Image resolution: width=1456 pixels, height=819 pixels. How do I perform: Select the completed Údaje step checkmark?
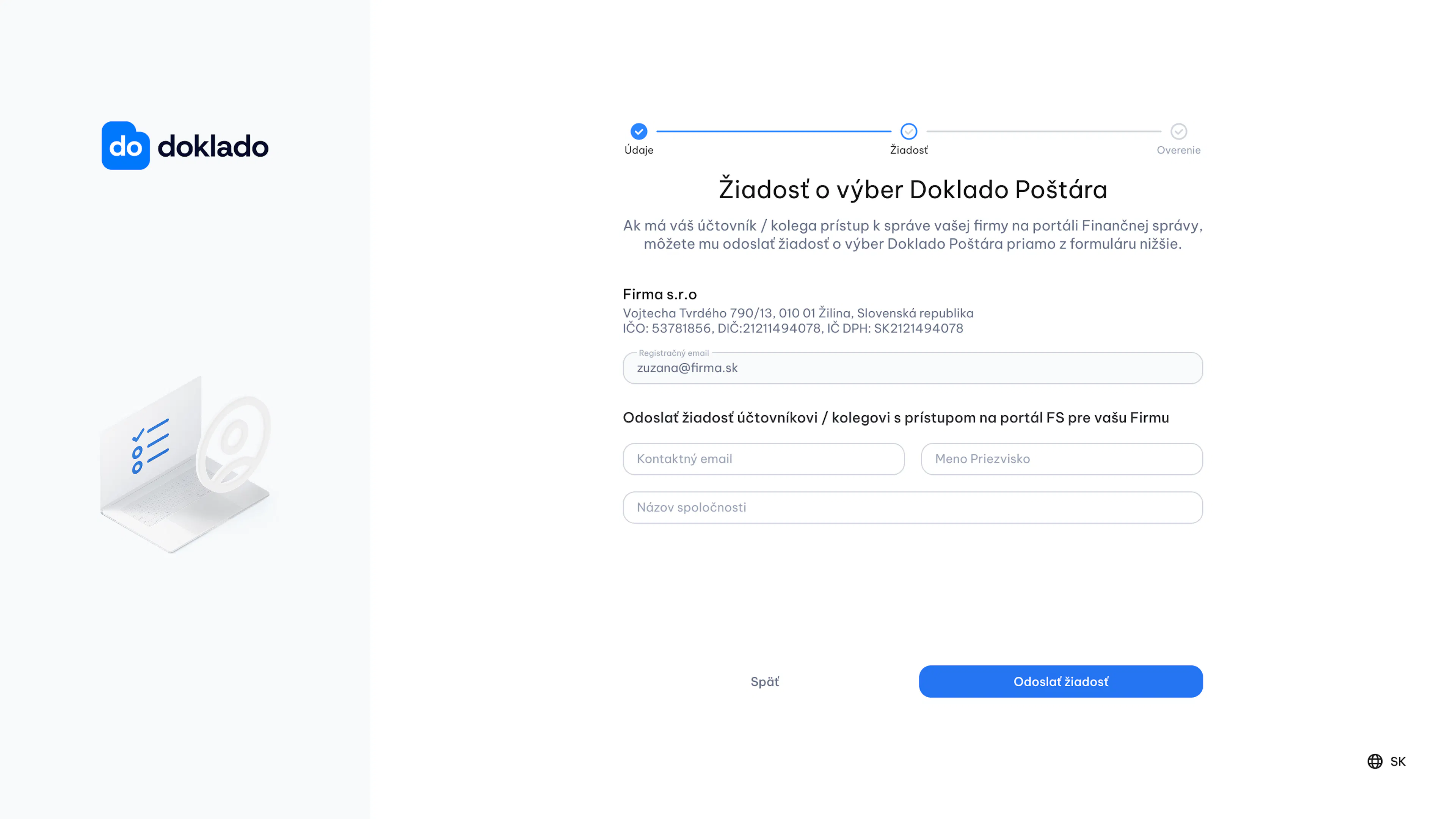[x=639, y=131]
